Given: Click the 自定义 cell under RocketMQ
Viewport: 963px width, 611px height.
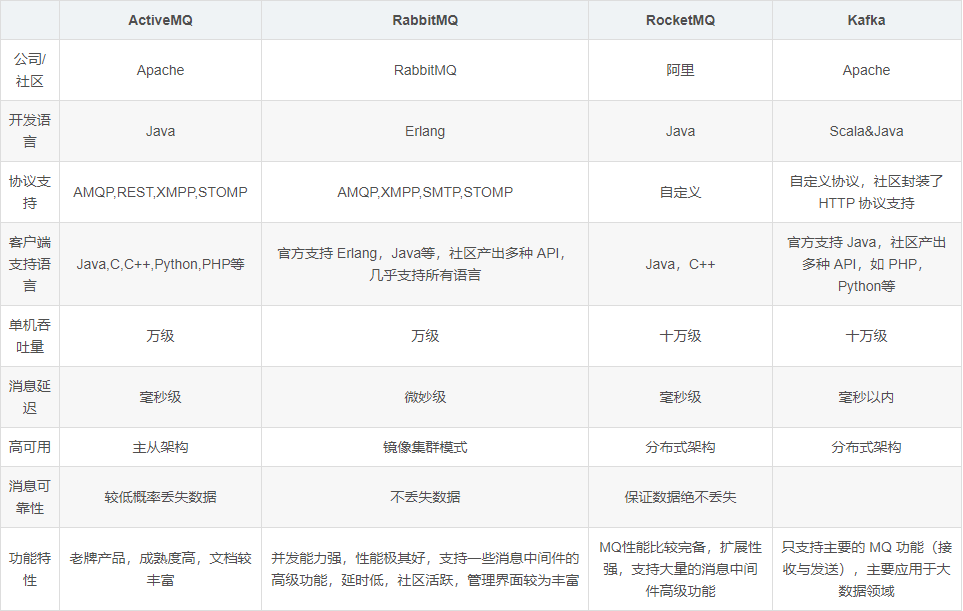Looking at the screenshot, I should 680,192.
